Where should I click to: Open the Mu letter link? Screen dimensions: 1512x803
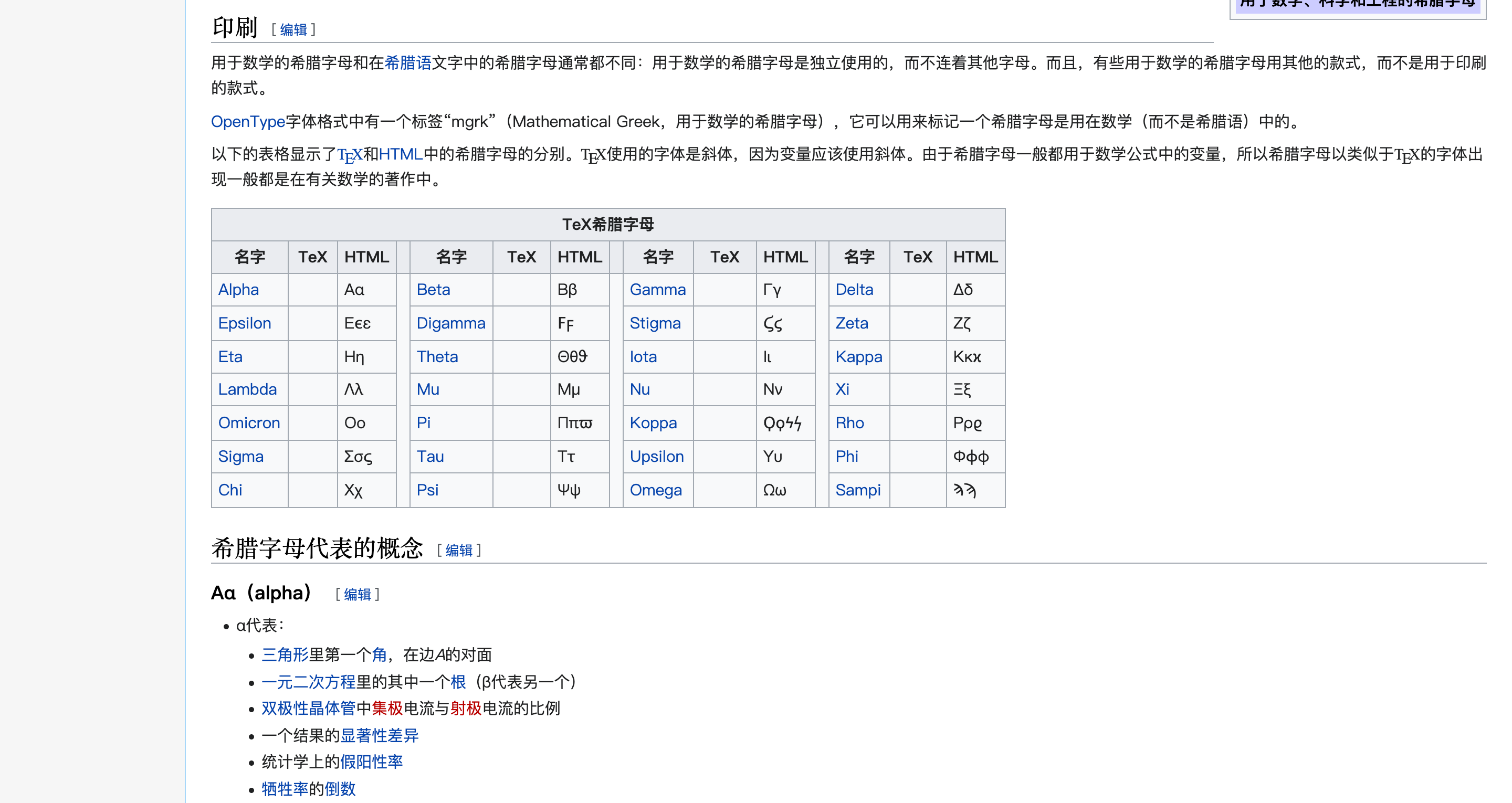(x=428, y=389)
